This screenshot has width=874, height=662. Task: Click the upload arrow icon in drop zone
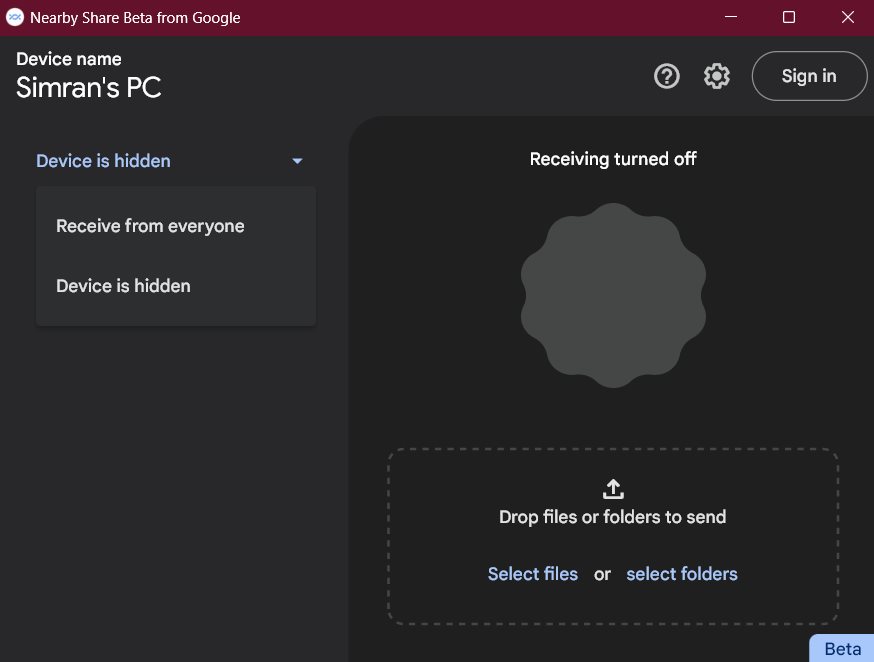613,489
